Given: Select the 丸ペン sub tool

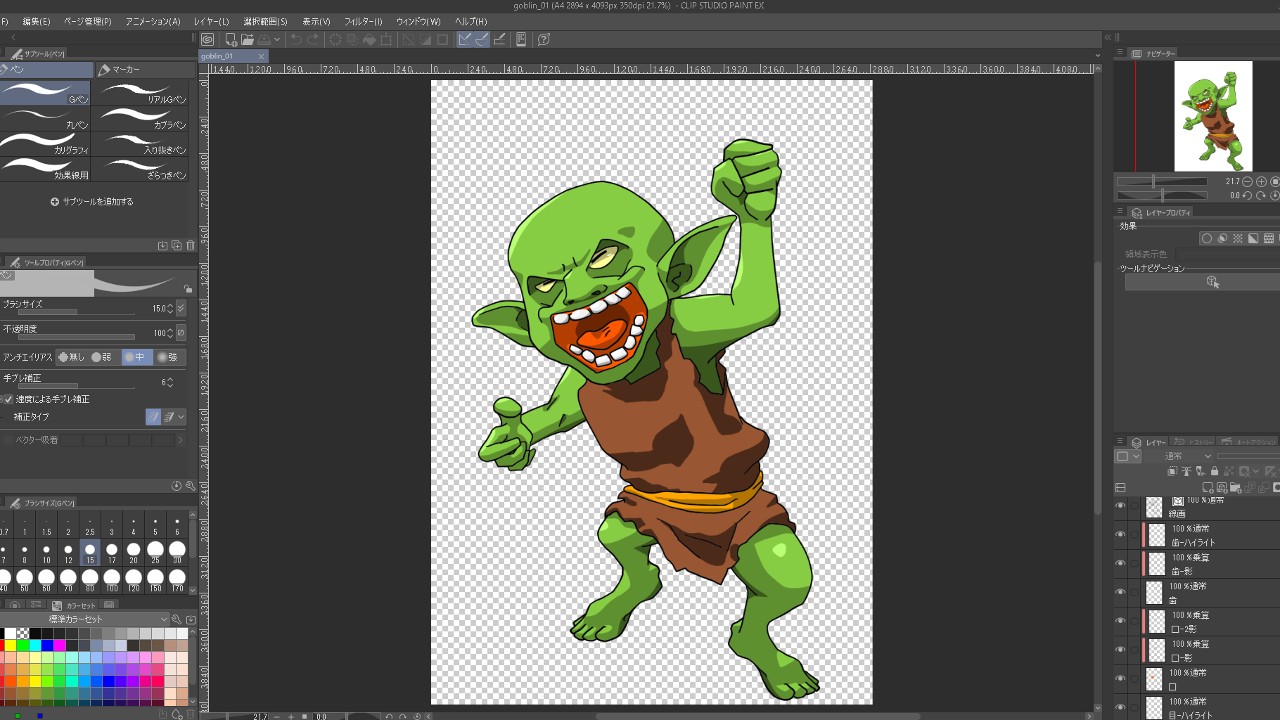Looking at the screenshot, I should [x=45, y=119].
